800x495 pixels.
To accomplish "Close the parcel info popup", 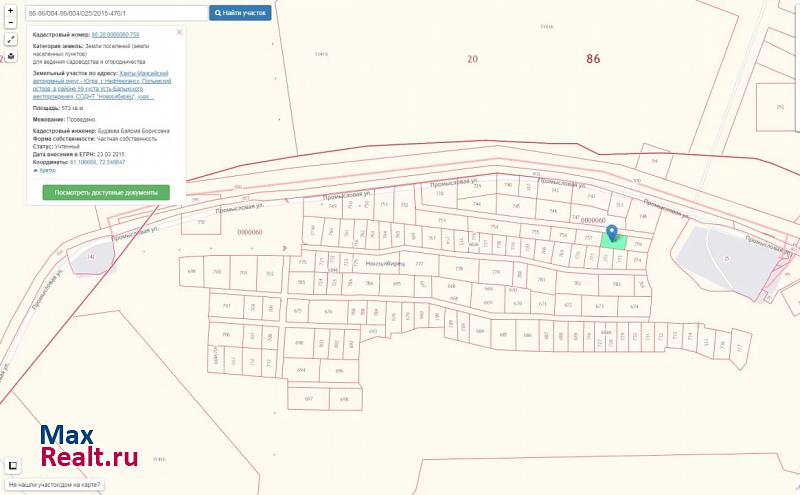I will tap(180, 32).
